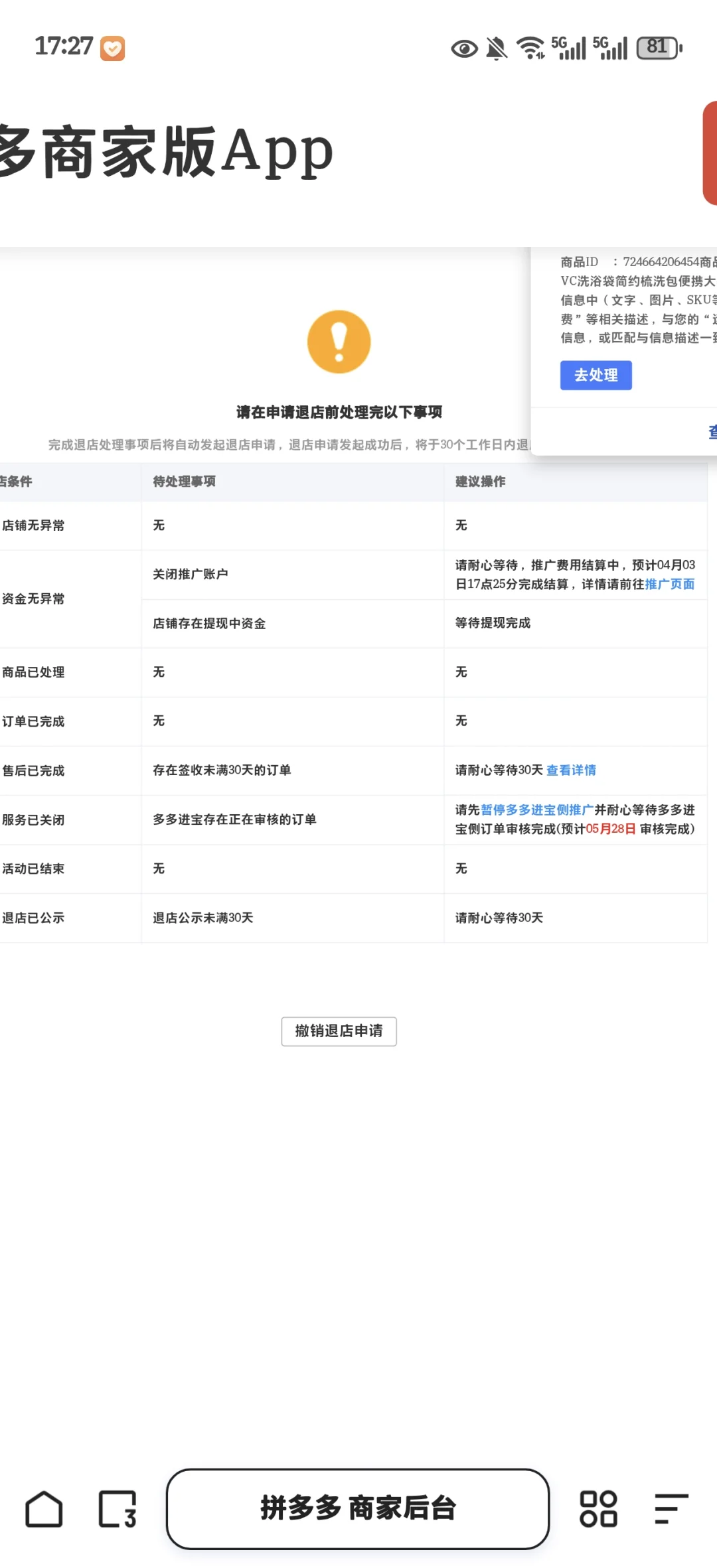
Task: Open the four-squares apps grid icon
Action: click(x=598, y=1509)
